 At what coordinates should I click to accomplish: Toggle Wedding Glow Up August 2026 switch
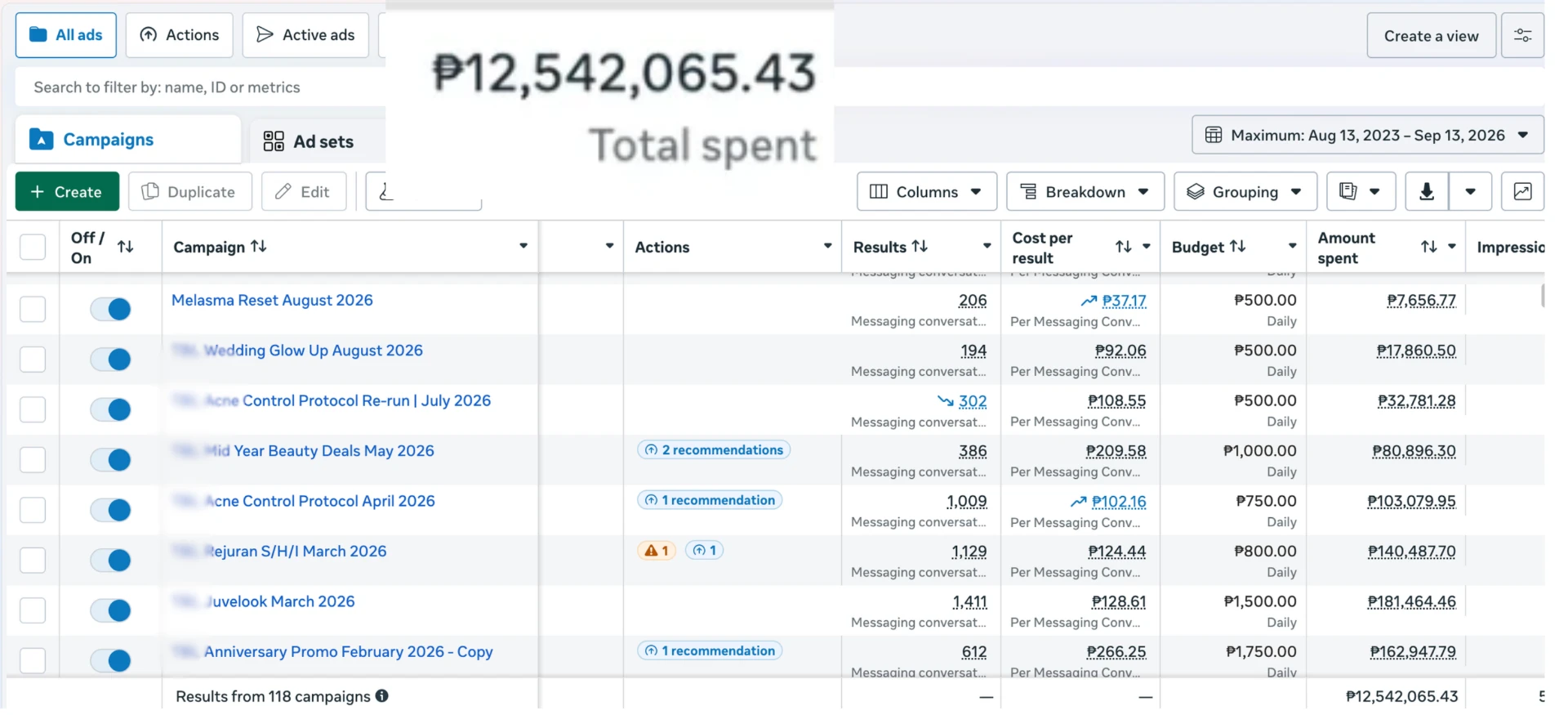pyautogui.click(x=110, y=360)
